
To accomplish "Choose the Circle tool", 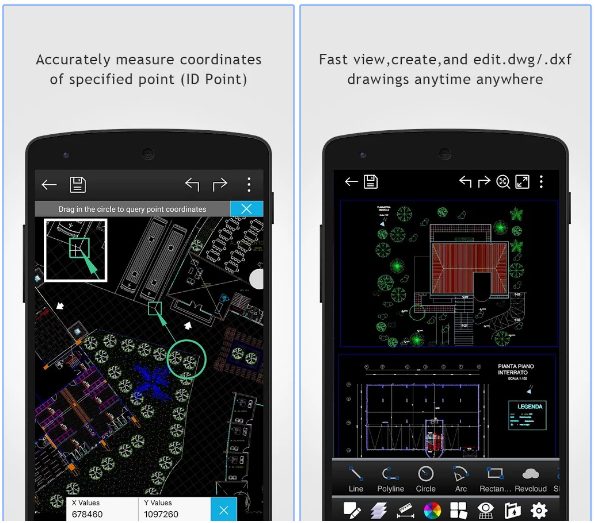I will (425, 479).
